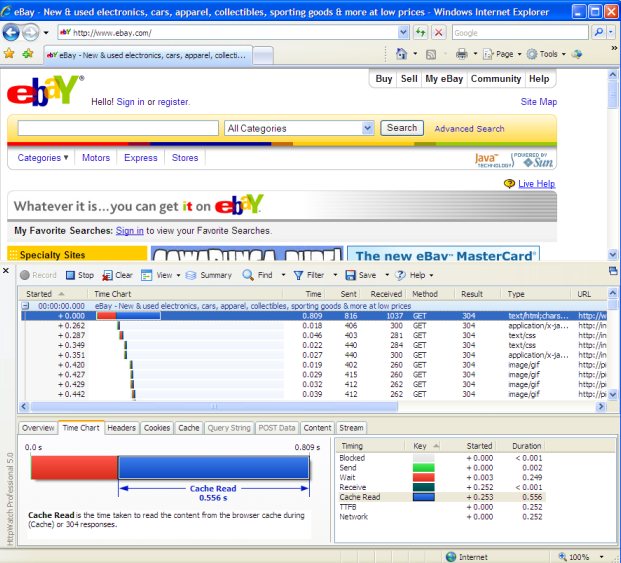Switch to the Overview tab
The width and height of the screenshot is (621, 563).
(x=38, y=428)
